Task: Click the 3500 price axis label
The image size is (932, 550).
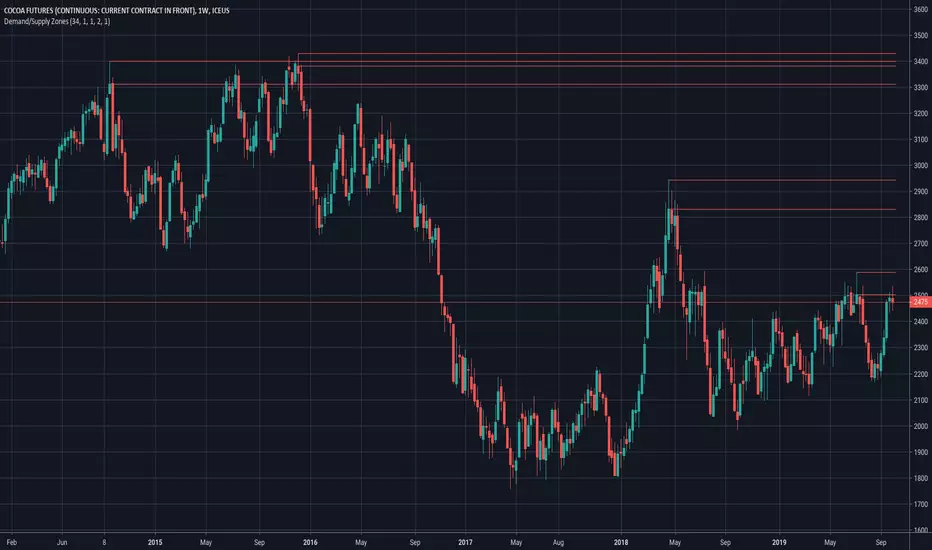Action: tap(920, 36)
